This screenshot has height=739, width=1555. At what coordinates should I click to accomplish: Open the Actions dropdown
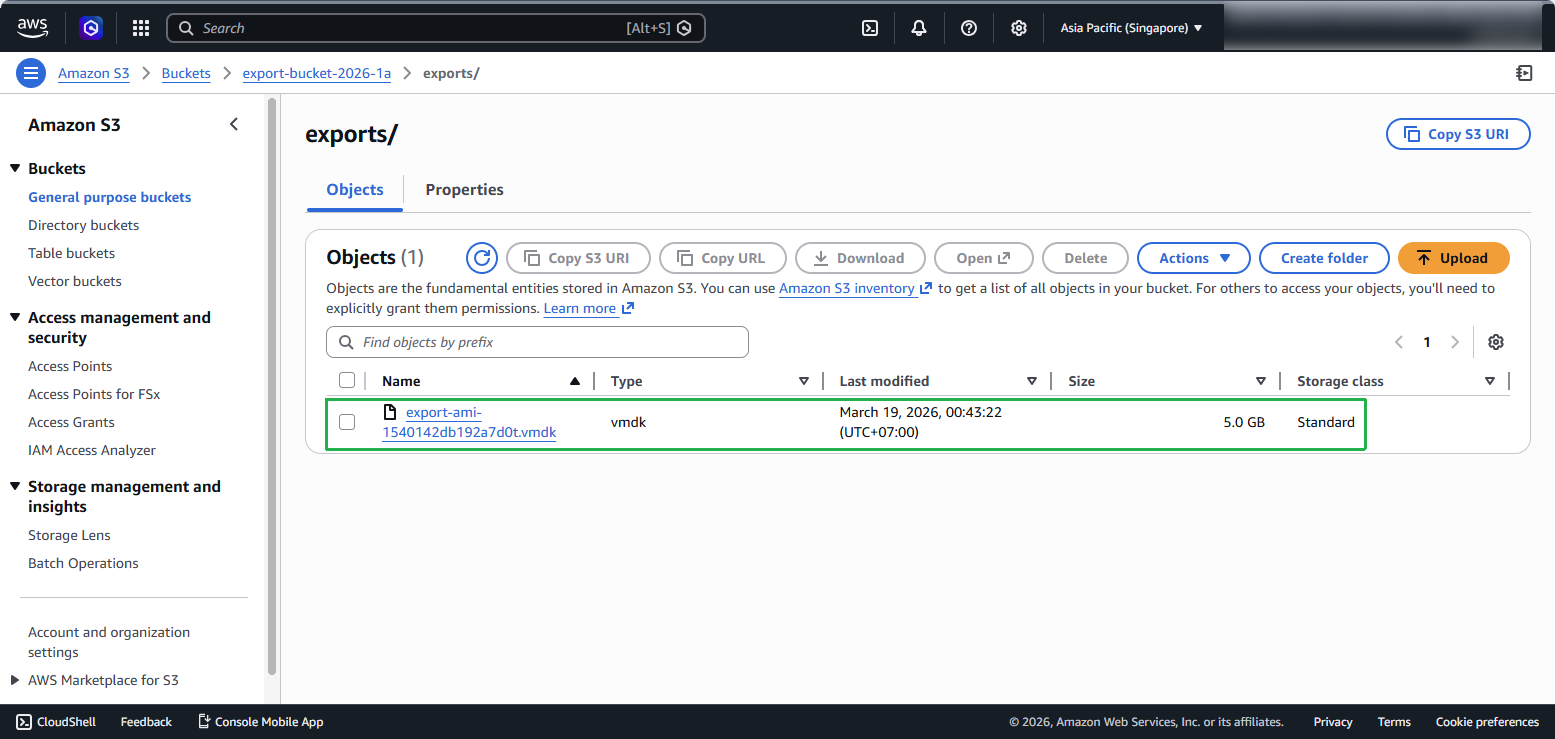coord(1194,258)
